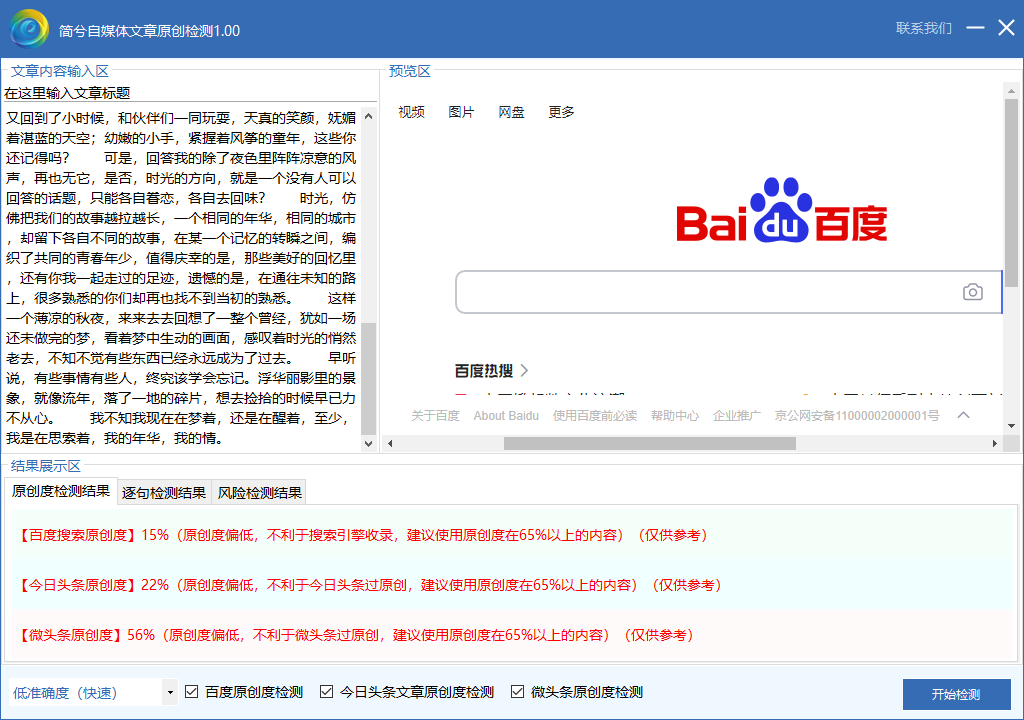Screen dimensions: 1024x720
Task: Minimize the application window
Action: pos(975,27)
